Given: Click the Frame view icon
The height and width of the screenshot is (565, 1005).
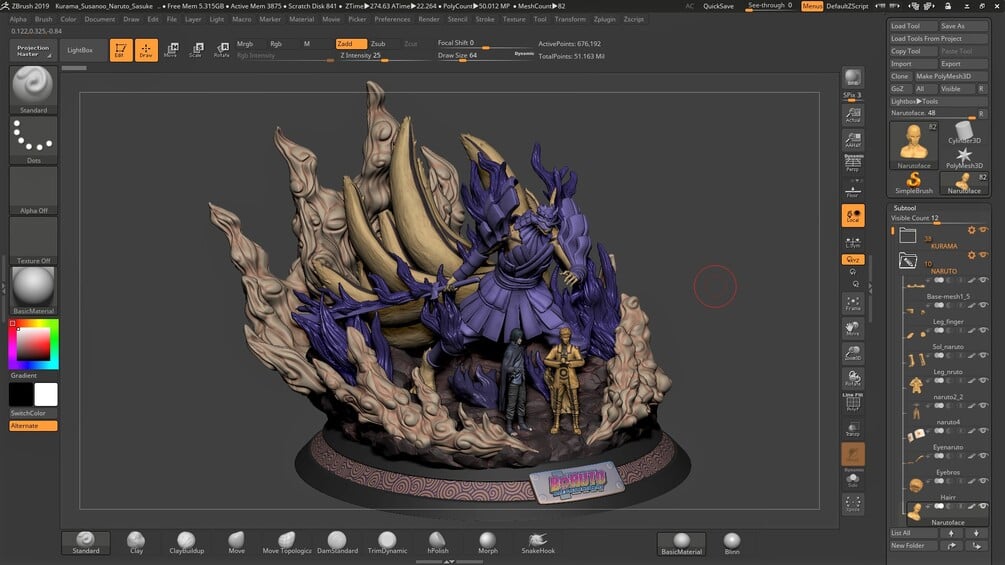Looking at the screenshot, I should [x=853, y=303].
